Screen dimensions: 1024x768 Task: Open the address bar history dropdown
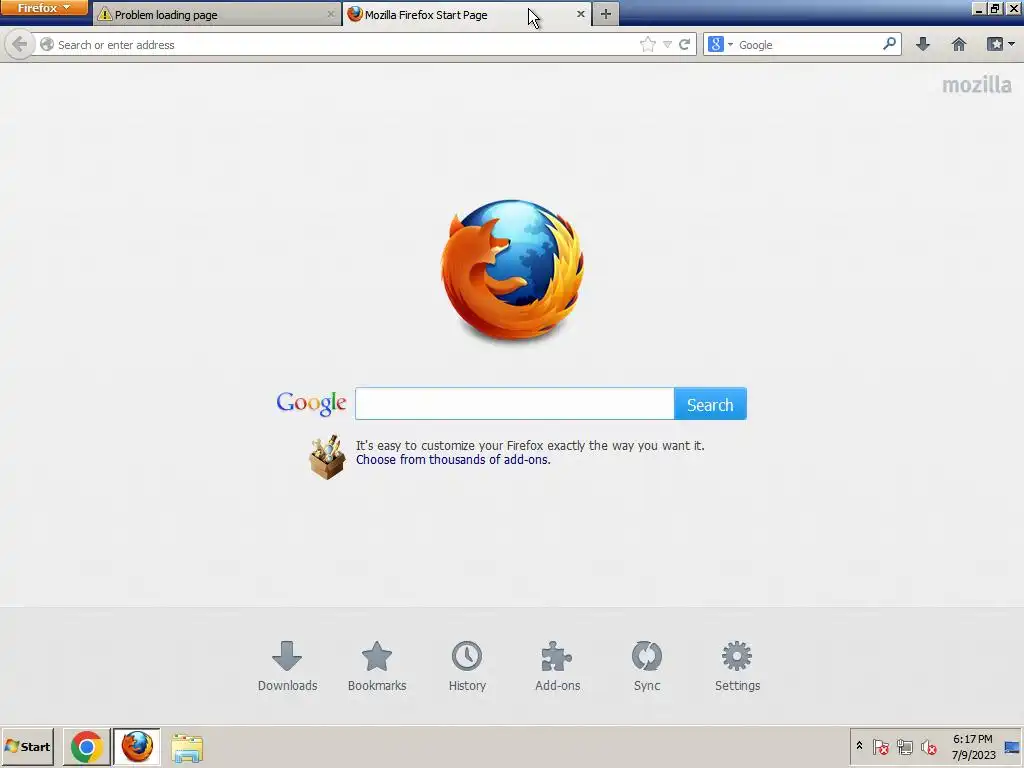coord(667,44)
